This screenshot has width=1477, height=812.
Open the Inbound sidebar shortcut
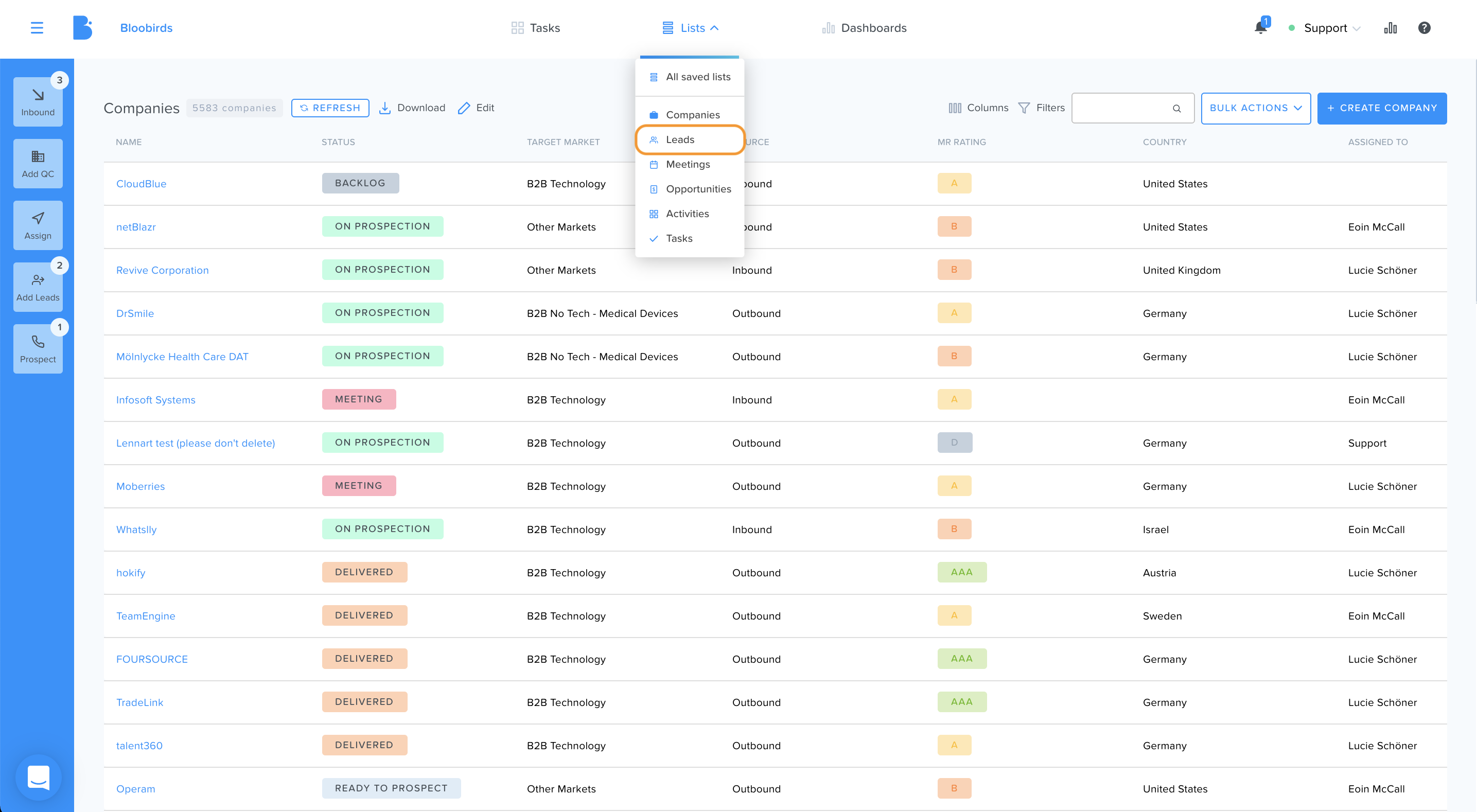pos(38,101)
